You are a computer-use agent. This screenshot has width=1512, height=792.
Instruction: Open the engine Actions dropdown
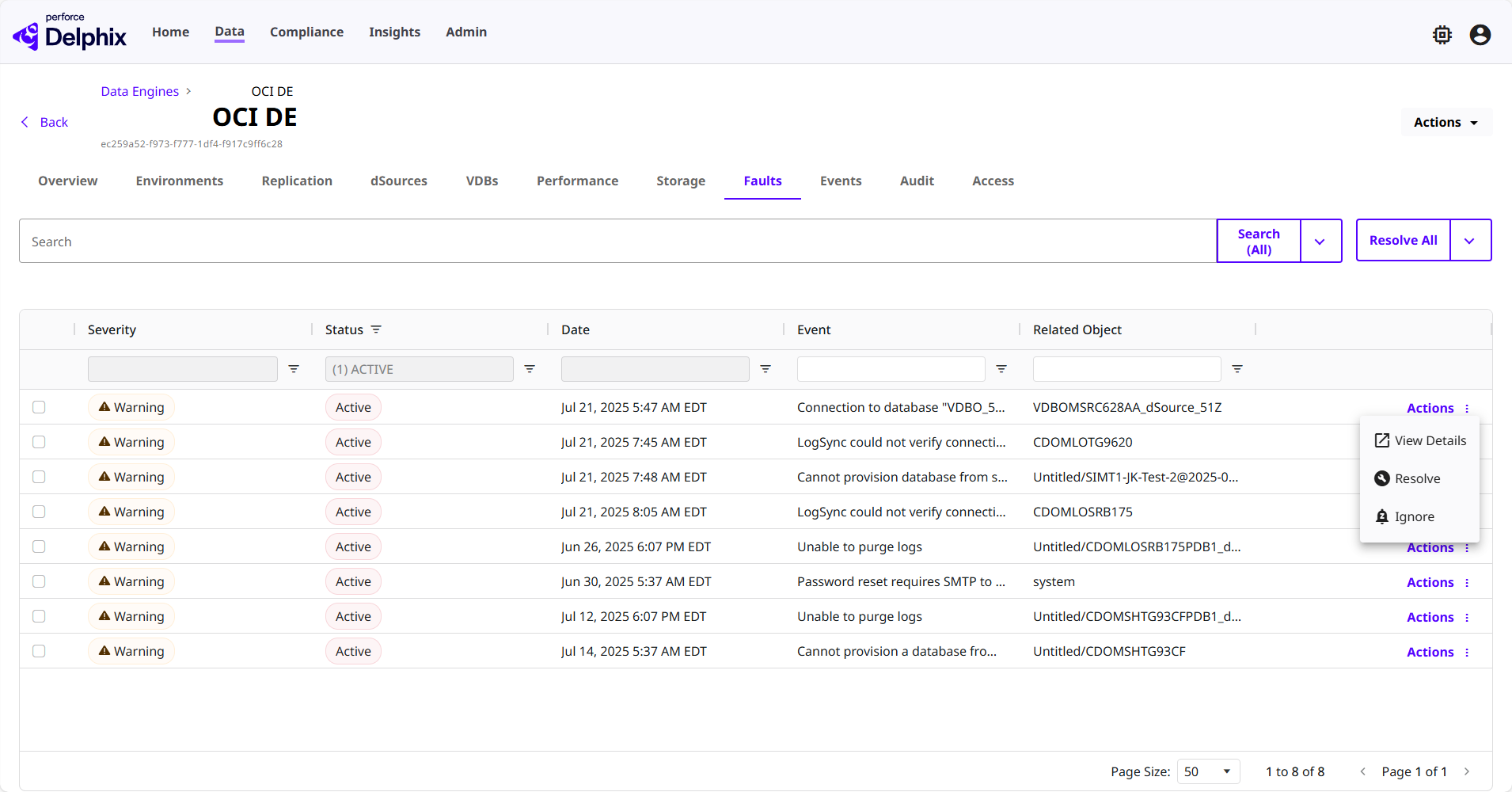(x=1446, y=122)
